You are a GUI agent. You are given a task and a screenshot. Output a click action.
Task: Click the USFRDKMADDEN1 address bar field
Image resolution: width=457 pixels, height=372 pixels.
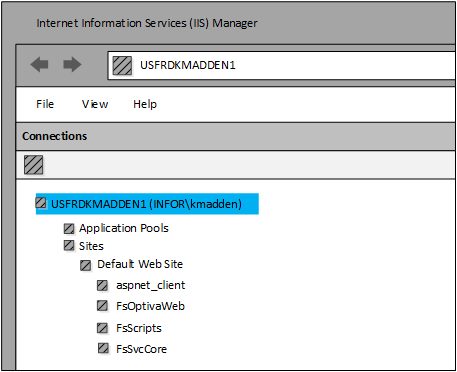(282, 66)
